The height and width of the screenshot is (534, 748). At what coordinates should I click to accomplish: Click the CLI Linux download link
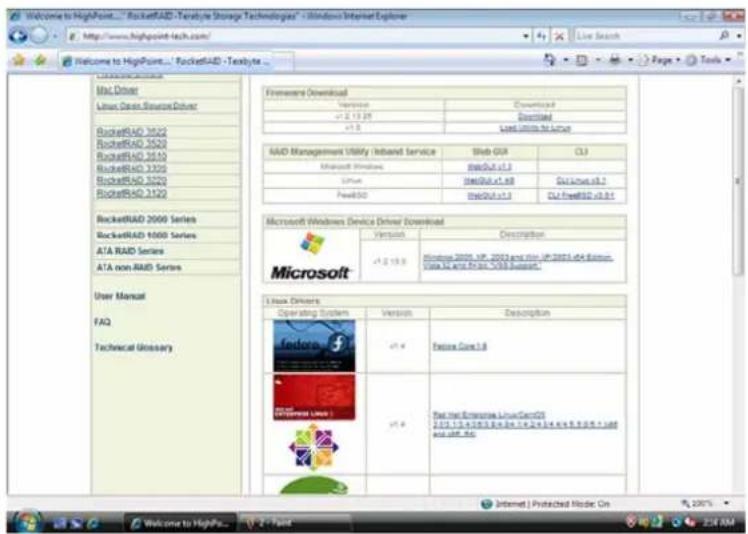(581, 181)
